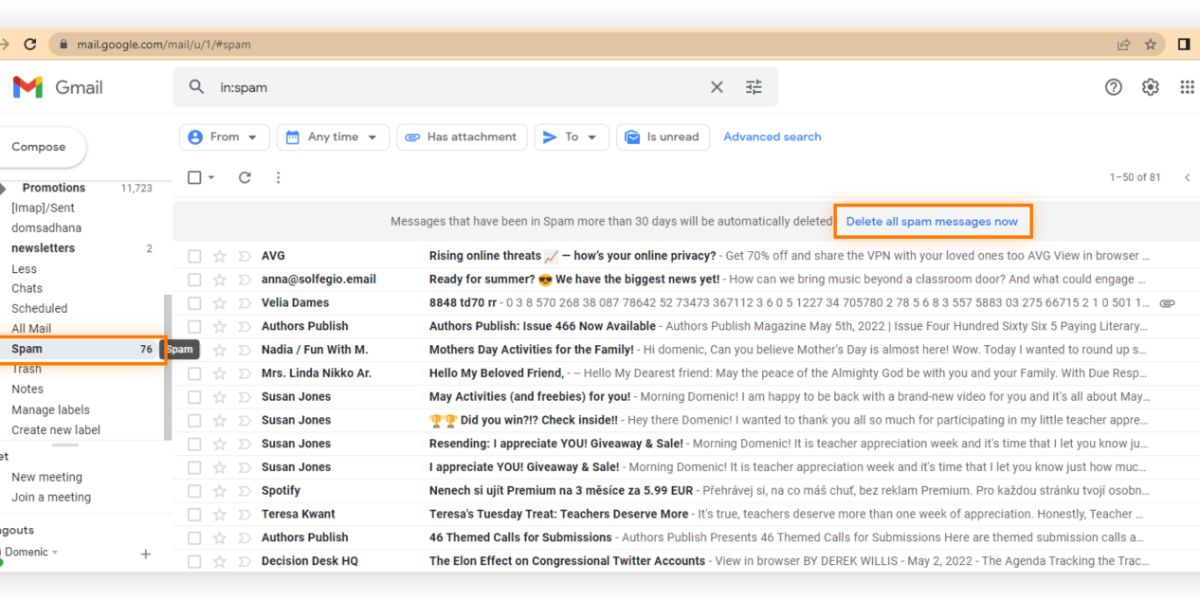The image size is (1200, 600).
Task: Open browser side panel icon
Action: pos(1184,44)
